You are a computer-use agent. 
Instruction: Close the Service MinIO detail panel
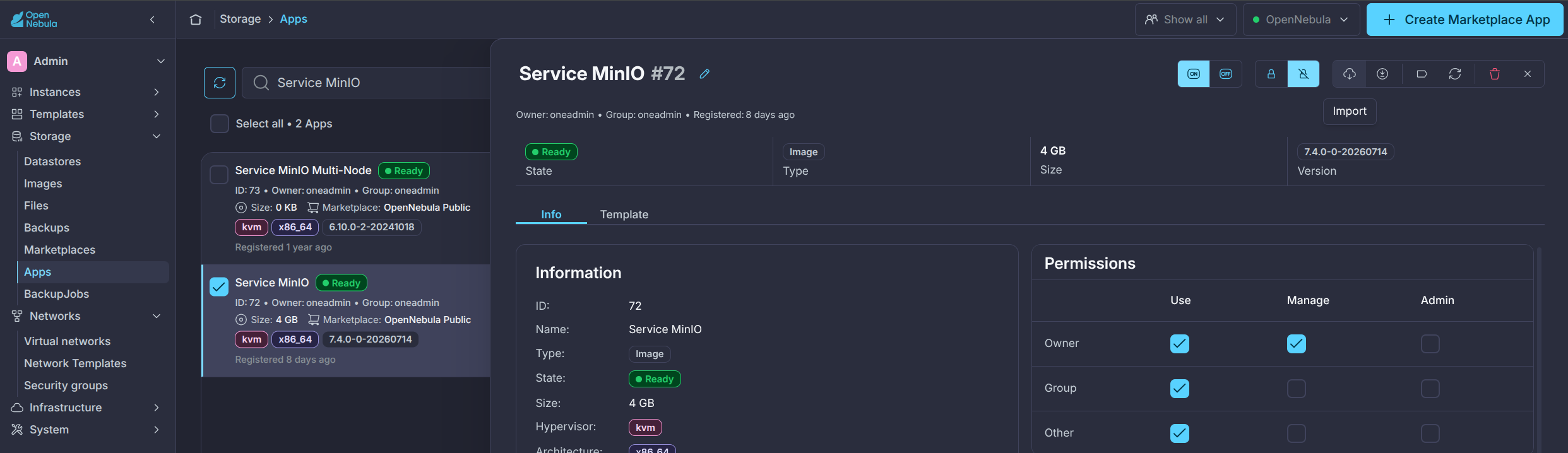coord(1528,74)
